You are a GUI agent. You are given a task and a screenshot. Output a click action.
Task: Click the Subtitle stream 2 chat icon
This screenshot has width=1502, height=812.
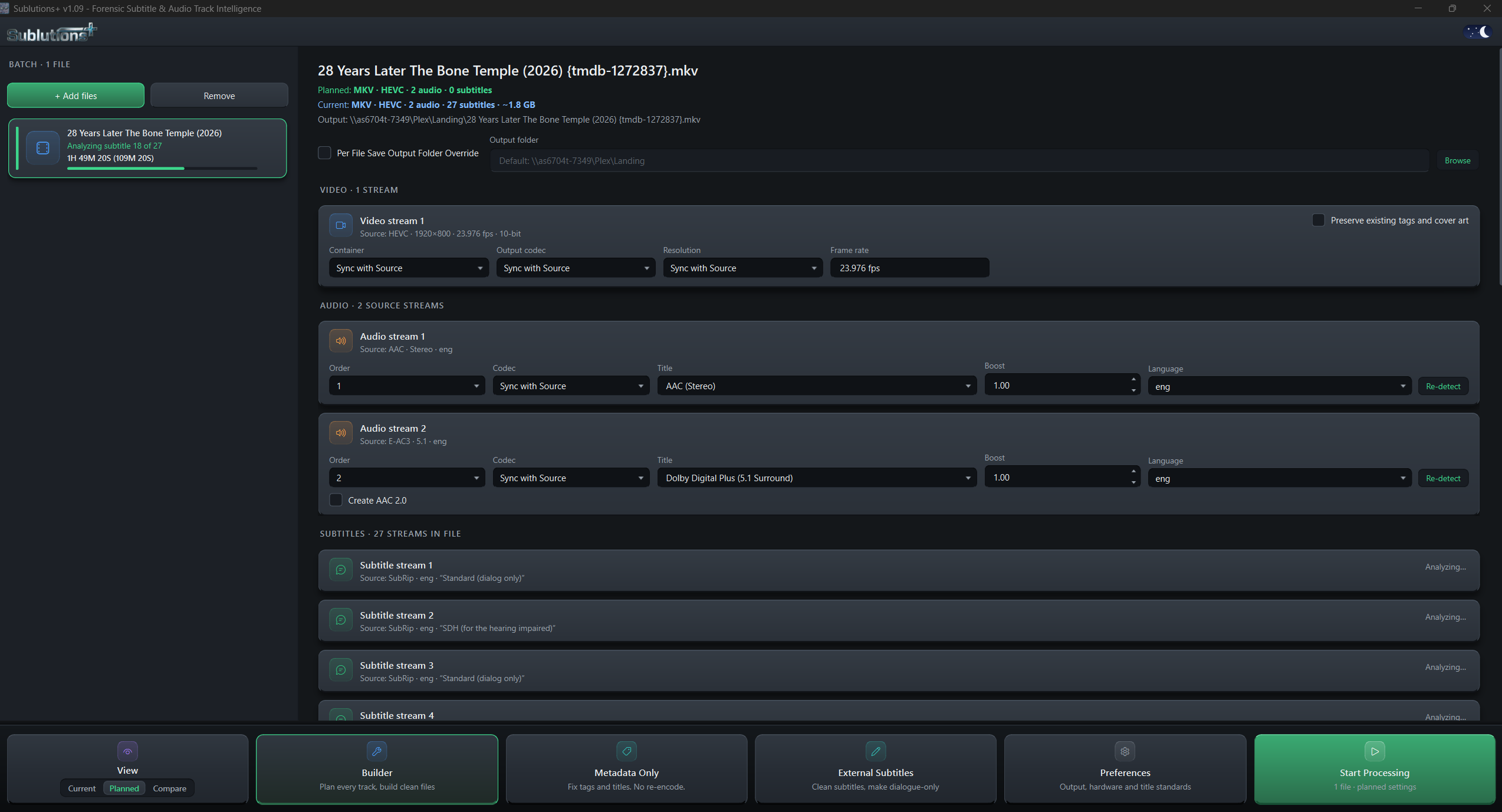tap(341, 620)
